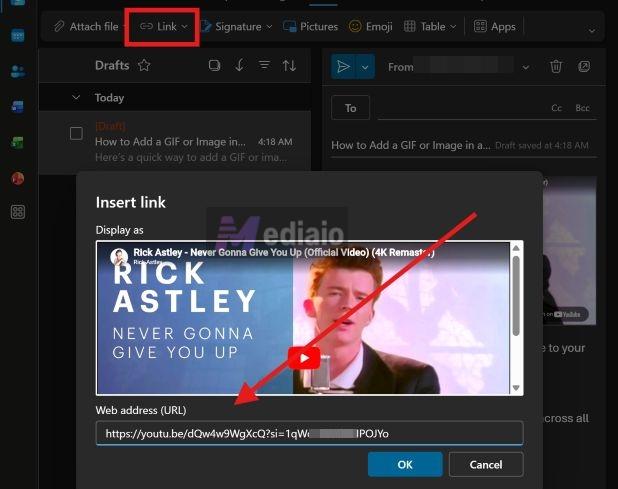
Task: Click the preview scrollbar up arrow
Action: [x=516, y=248]
